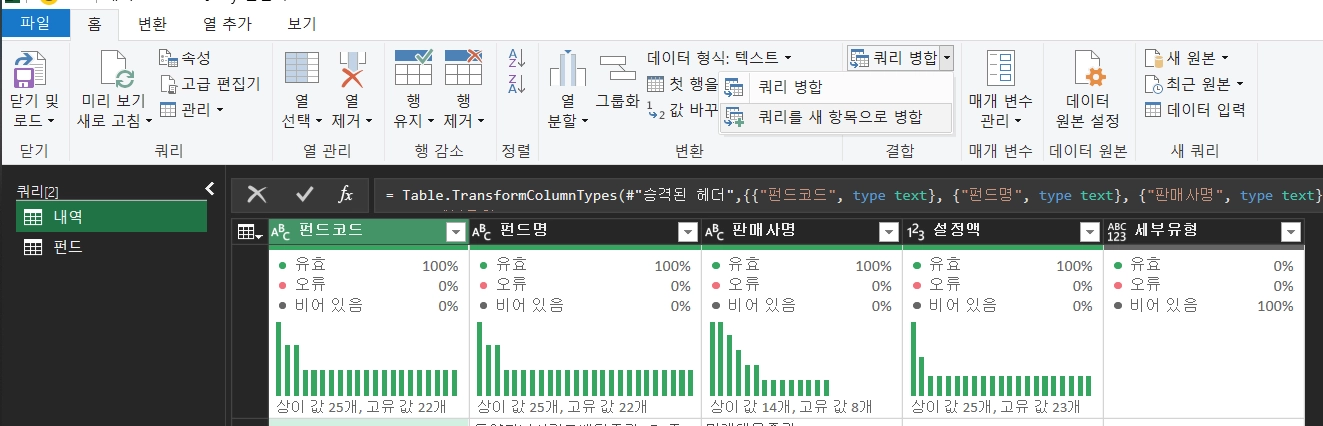Click the 열 제거 icon
The height and width of the screenshot is (426, 1323).
[352, 70]
